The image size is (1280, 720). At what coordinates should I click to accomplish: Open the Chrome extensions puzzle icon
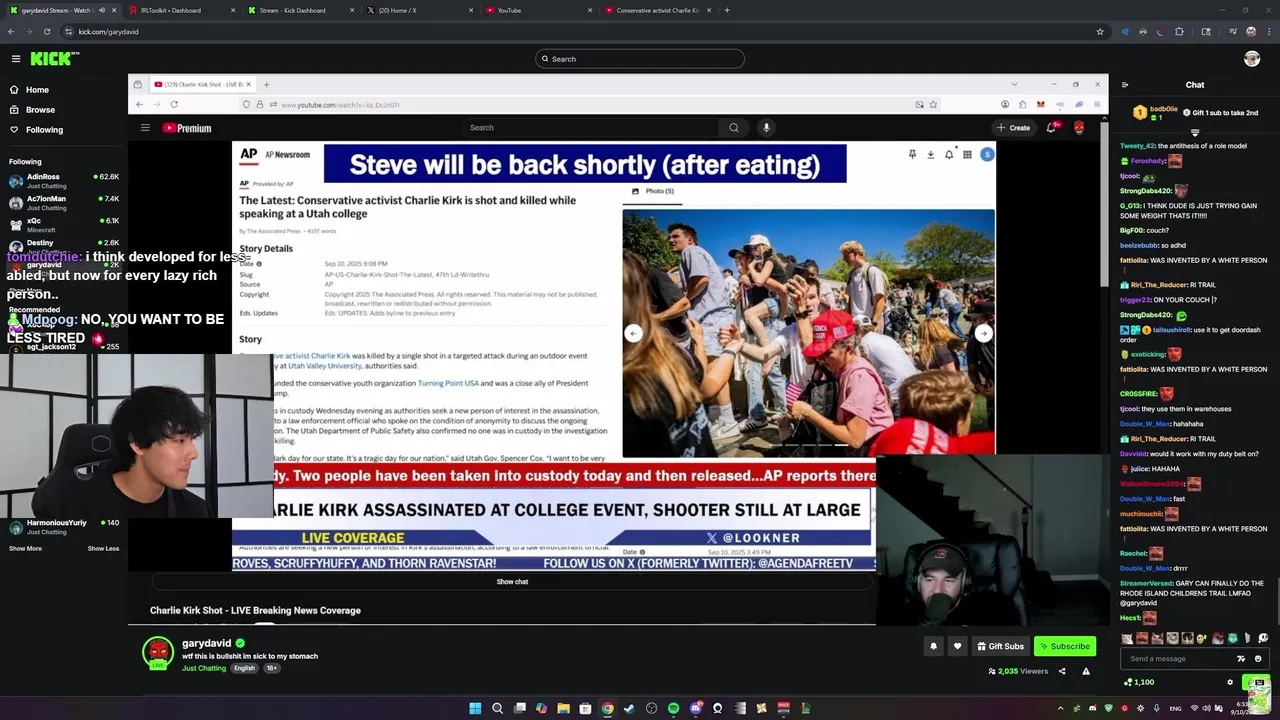coord(1179,31)
